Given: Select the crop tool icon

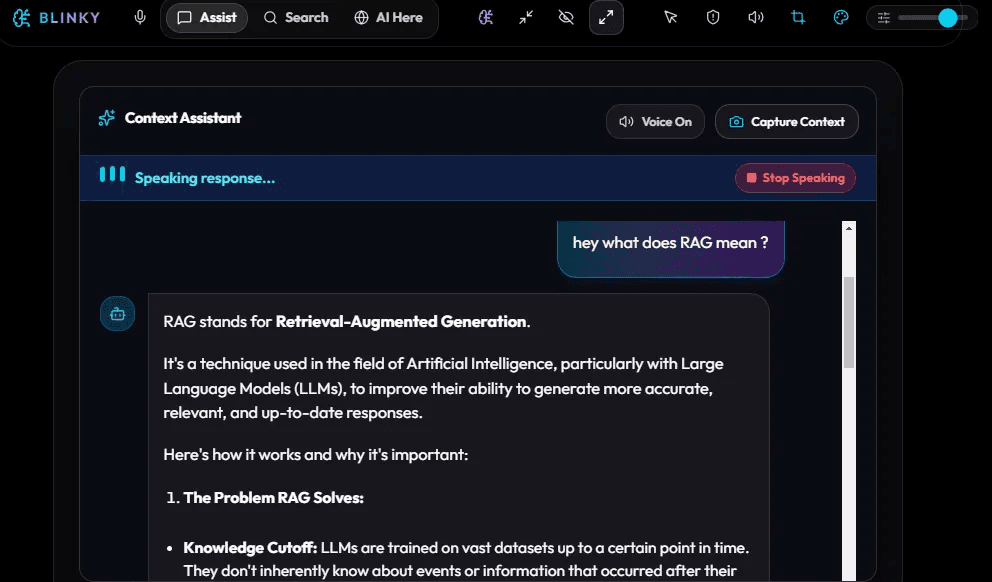Looking at the screenshot, I should [798, 18].
